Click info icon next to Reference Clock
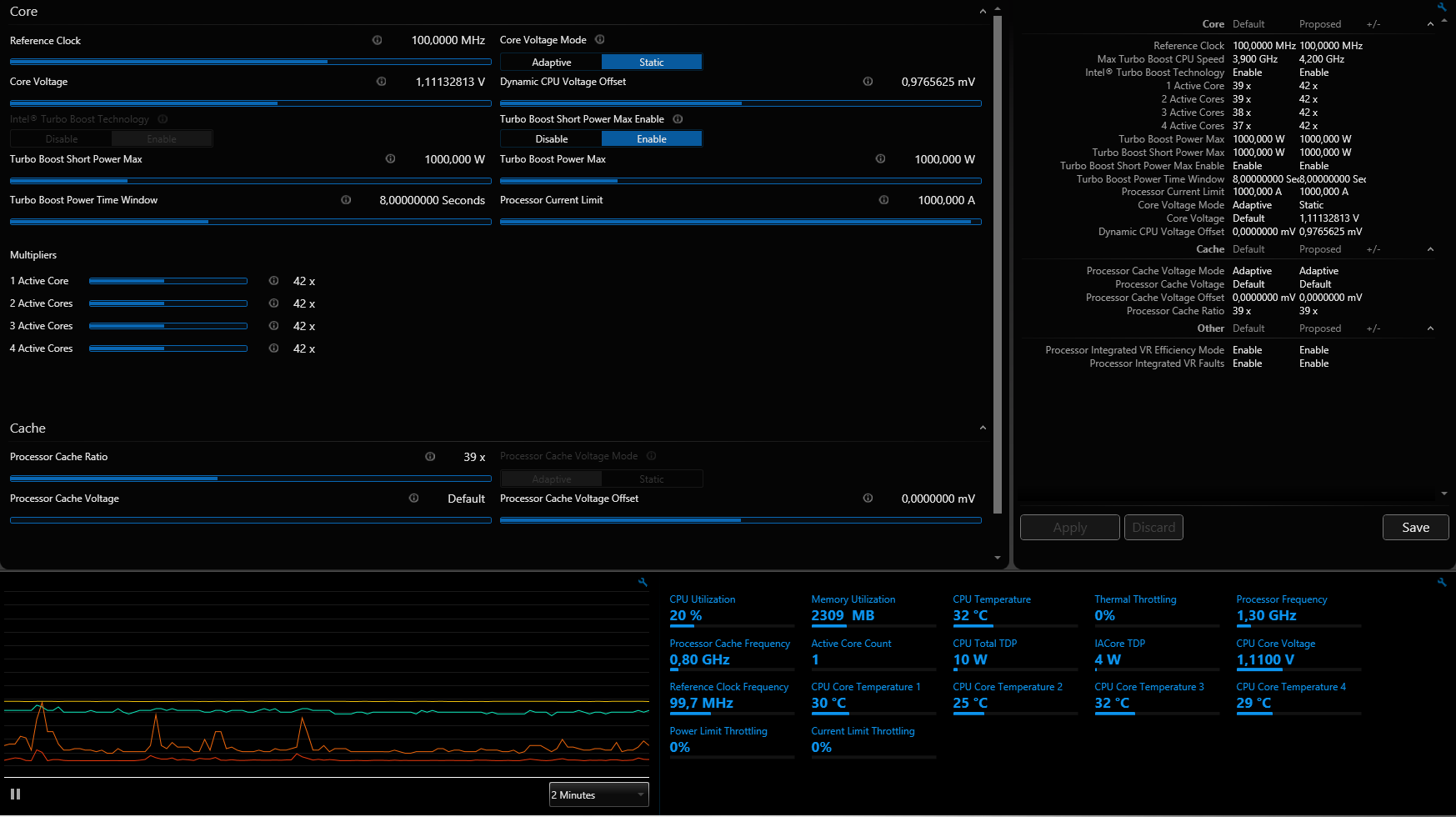This screenshot has height=817, width=1456. click(x=377, y=40)
